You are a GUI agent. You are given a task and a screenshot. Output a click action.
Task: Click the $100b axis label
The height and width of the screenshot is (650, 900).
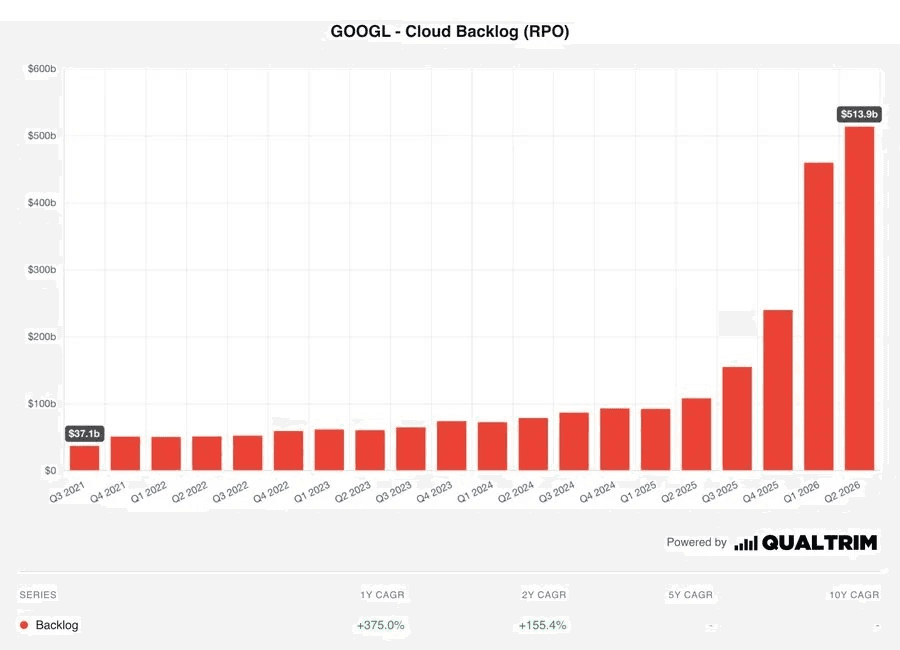pos(42,404)
